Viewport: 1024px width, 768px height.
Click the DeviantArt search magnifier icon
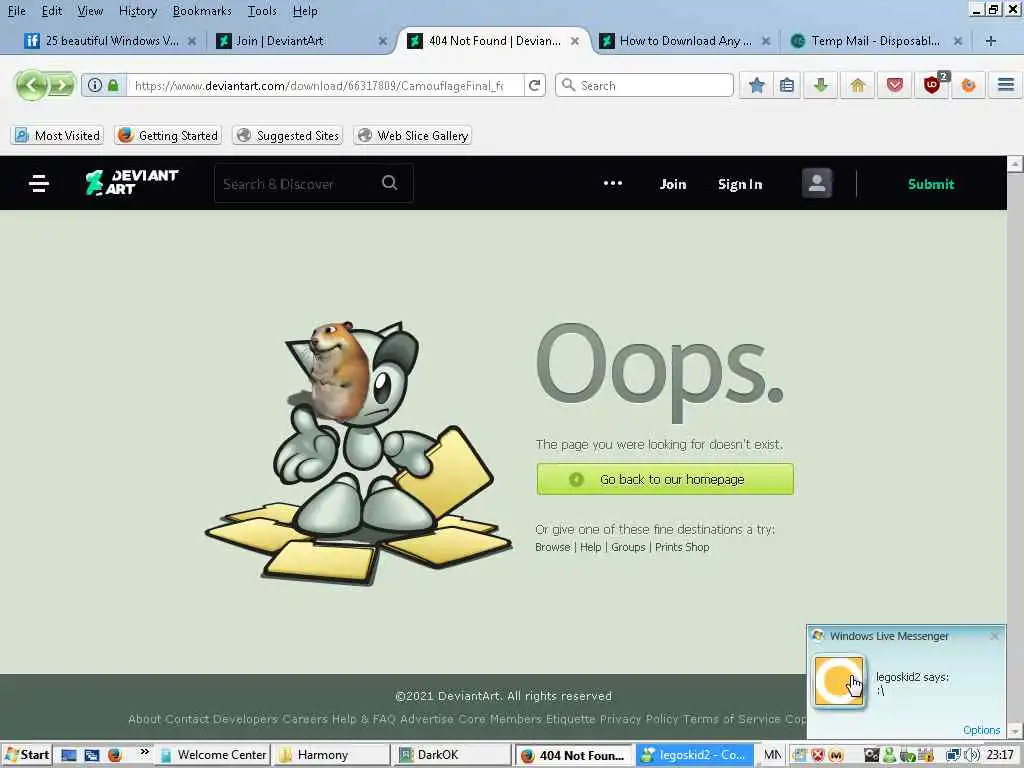tap(390, 183)
